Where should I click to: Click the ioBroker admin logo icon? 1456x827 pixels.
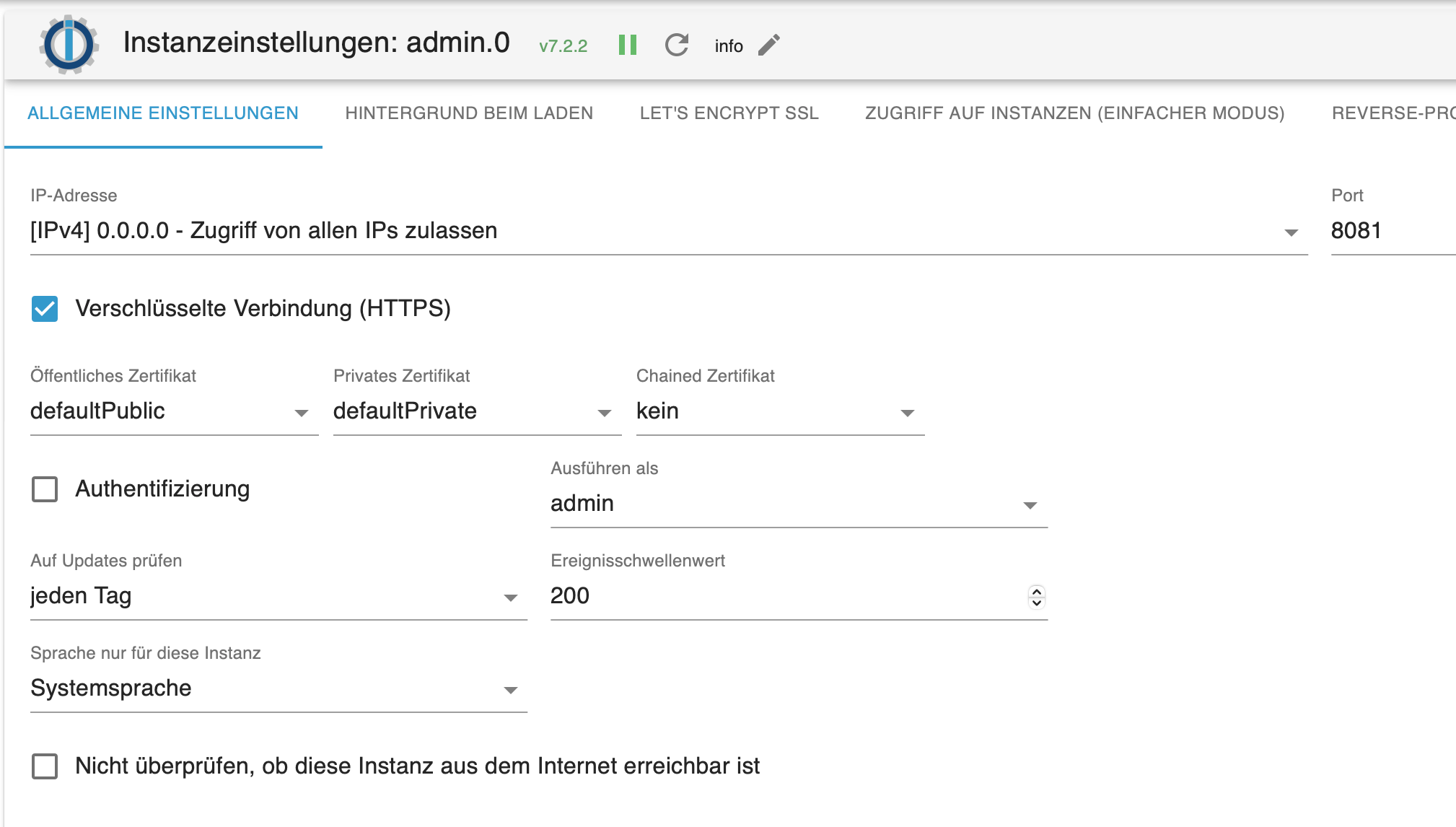[69, 44]
